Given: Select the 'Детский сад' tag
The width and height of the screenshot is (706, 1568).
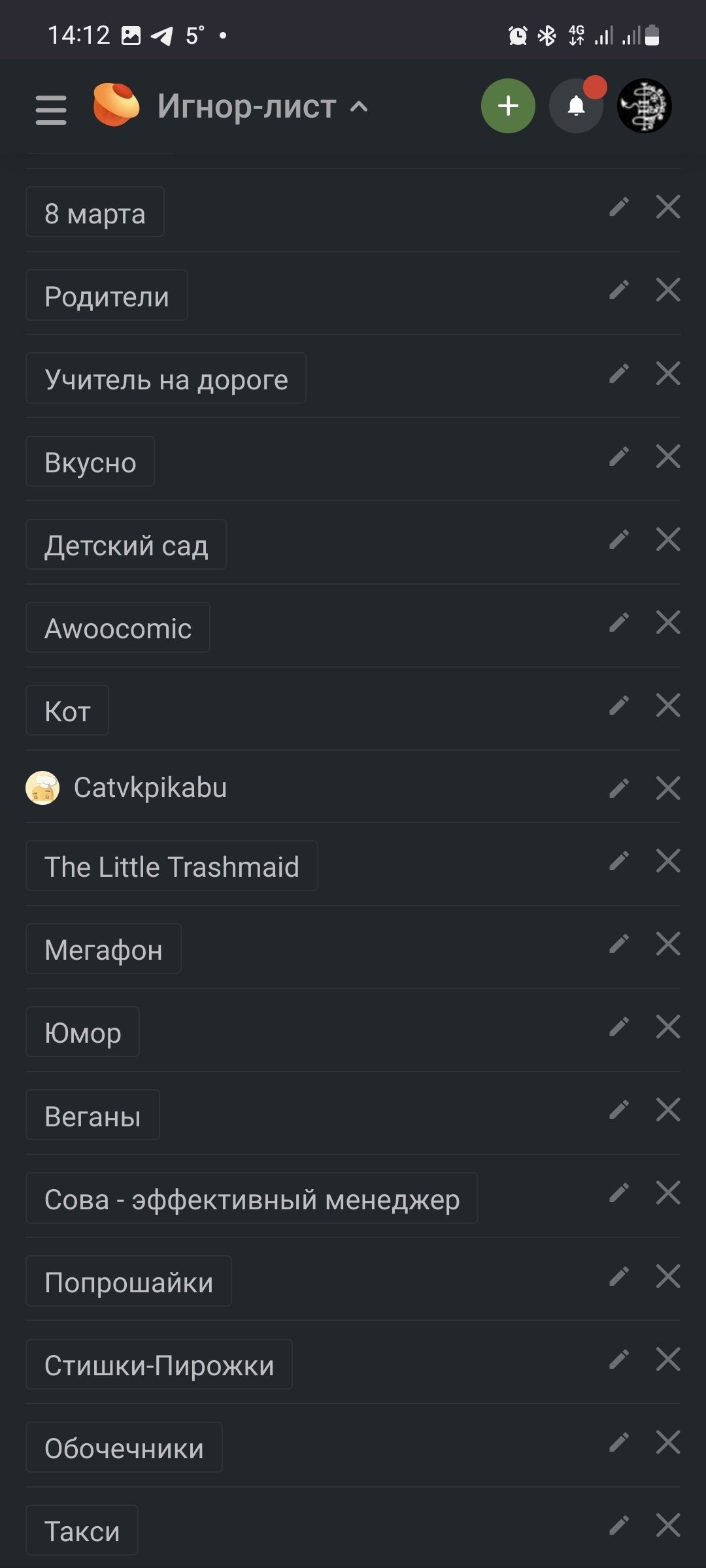Looking at the screenshot, I should pyautogui.click(x=126, y=545).
